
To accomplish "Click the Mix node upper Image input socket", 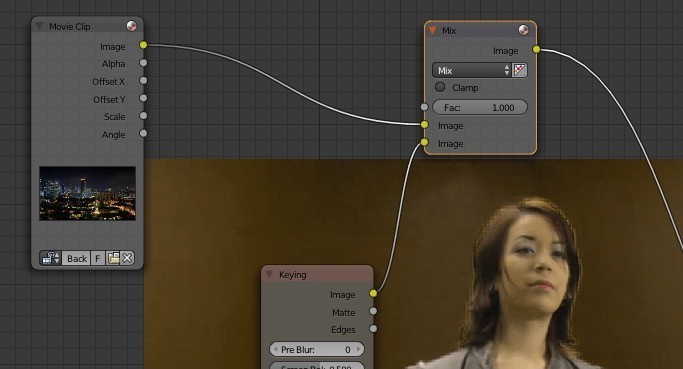I will pos(425,125).
